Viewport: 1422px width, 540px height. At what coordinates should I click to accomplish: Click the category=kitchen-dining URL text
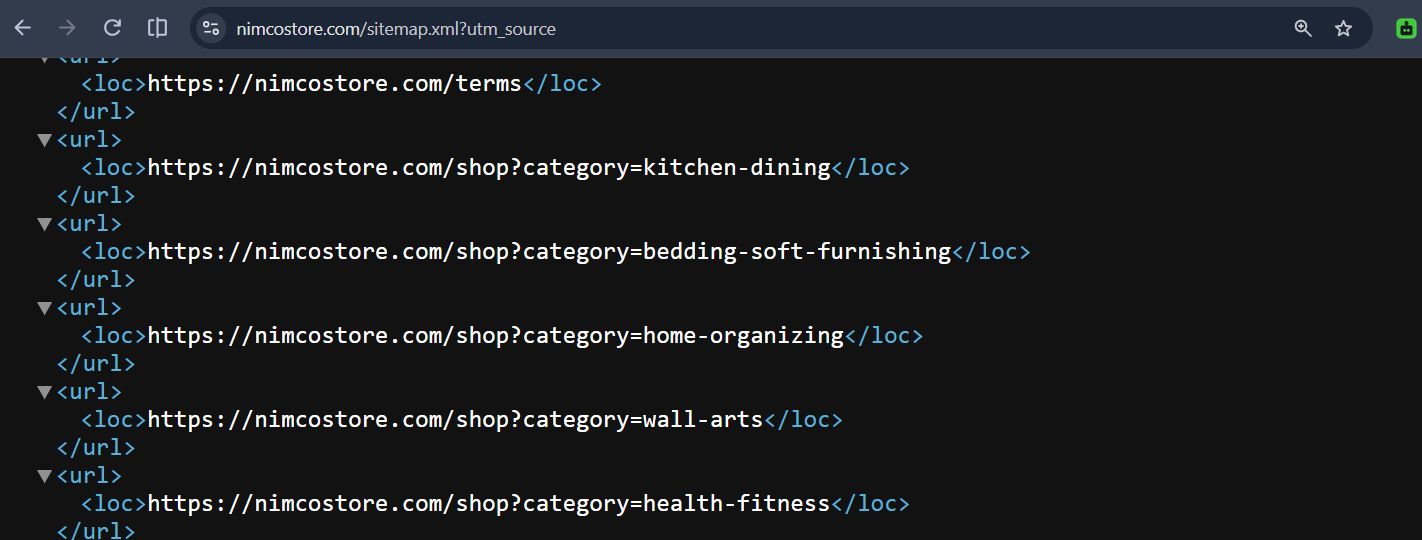(x=490, y=168)
